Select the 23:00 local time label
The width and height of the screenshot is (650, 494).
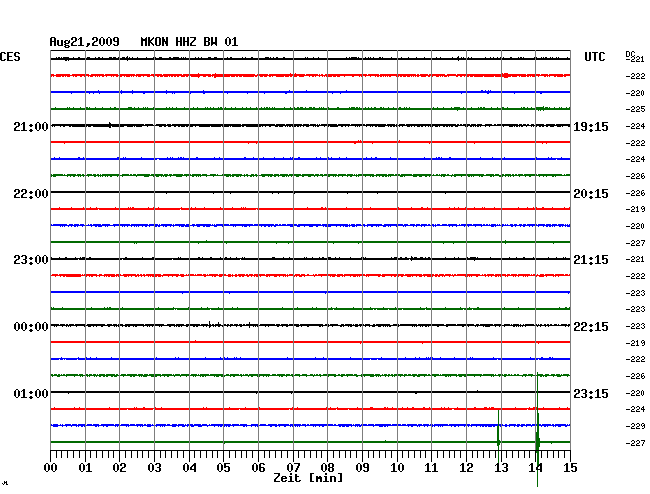point(31,260)
